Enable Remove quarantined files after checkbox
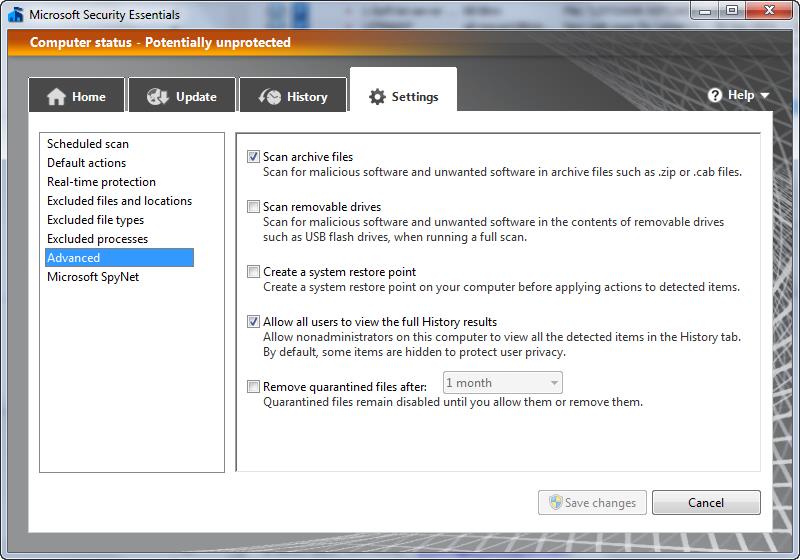This screenshot has height=560, width=800. tap(253, 387)
